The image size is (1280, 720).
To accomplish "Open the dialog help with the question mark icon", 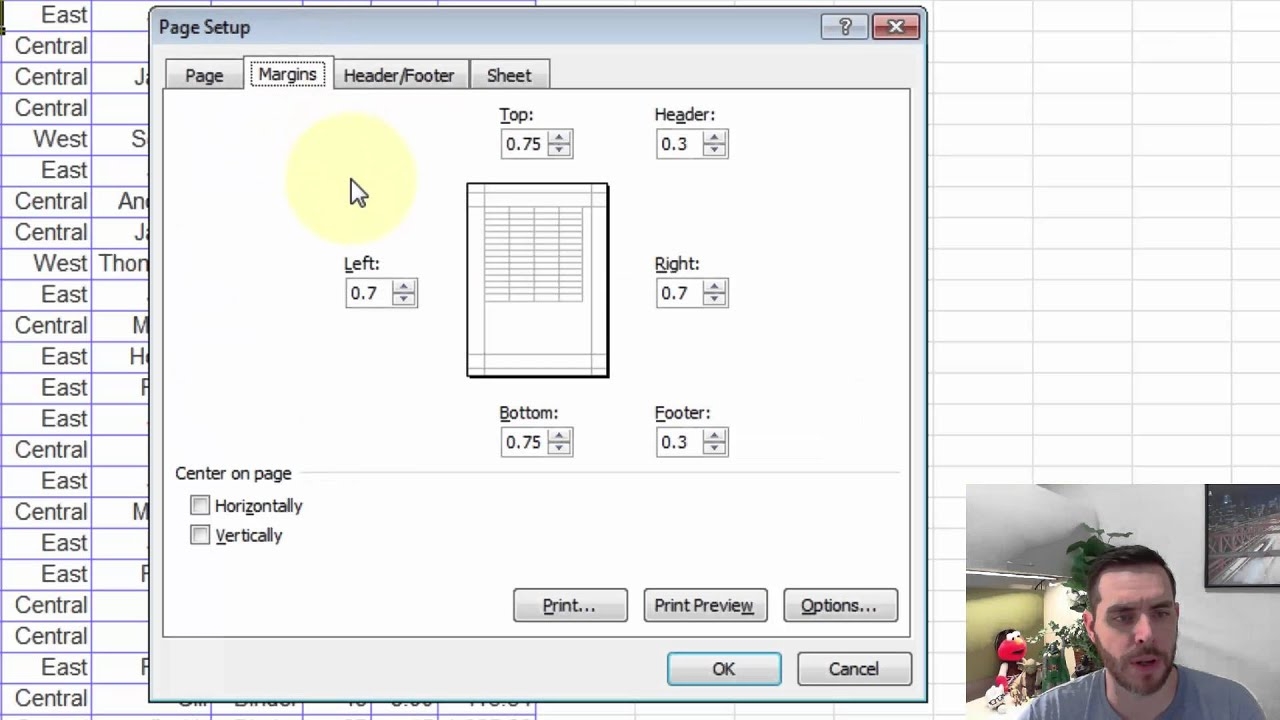I will click(x=845, y=27).
